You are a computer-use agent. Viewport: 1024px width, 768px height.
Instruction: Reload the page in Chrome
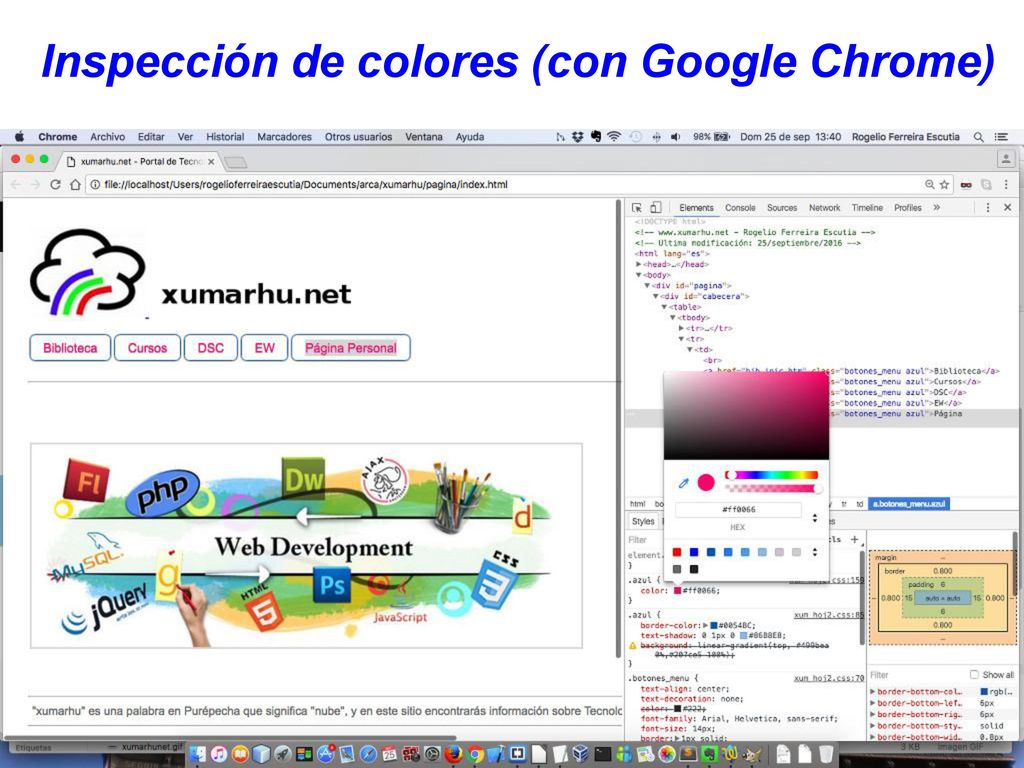click(x=56, y=185)
